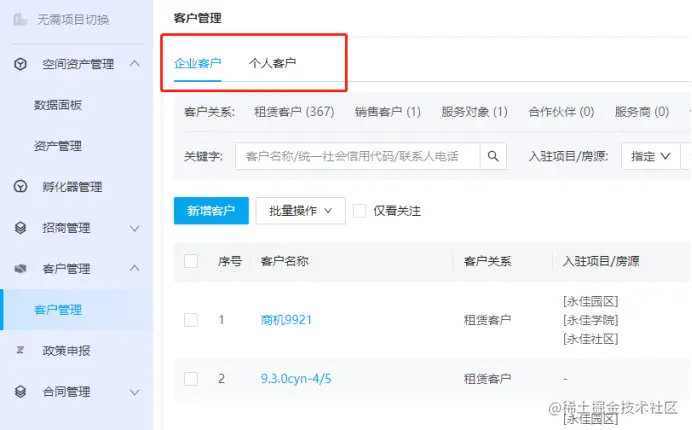Open the 指定 dropdown for 入驻项目/房源
Image resolution: width=692 pixels, height=430 pixels.
click(651, 156)
